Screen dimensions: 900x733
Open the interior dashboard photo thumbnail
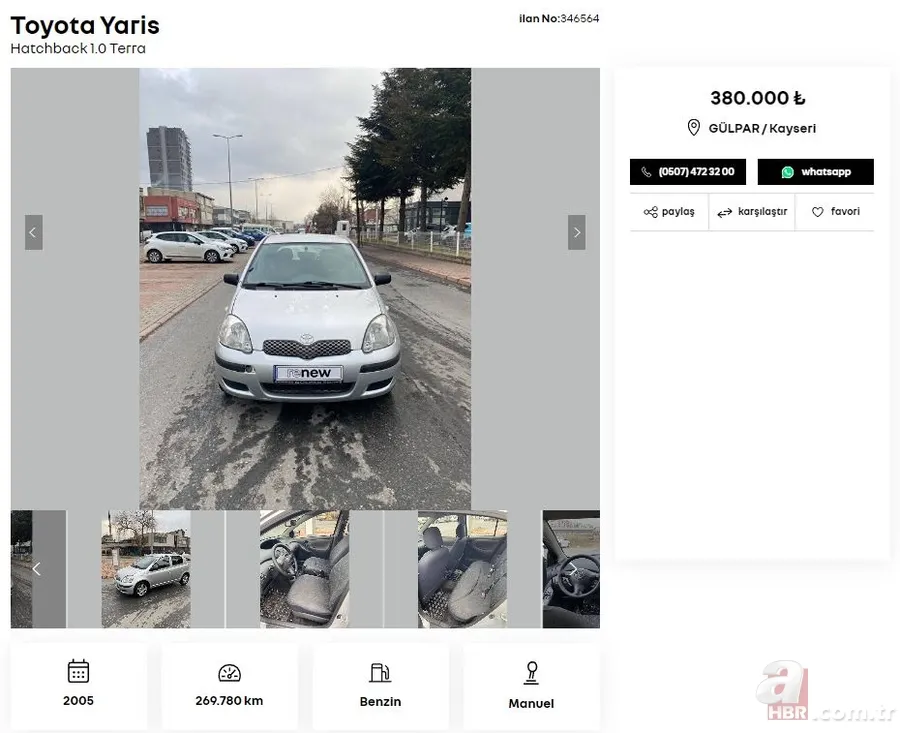[303, 569]
